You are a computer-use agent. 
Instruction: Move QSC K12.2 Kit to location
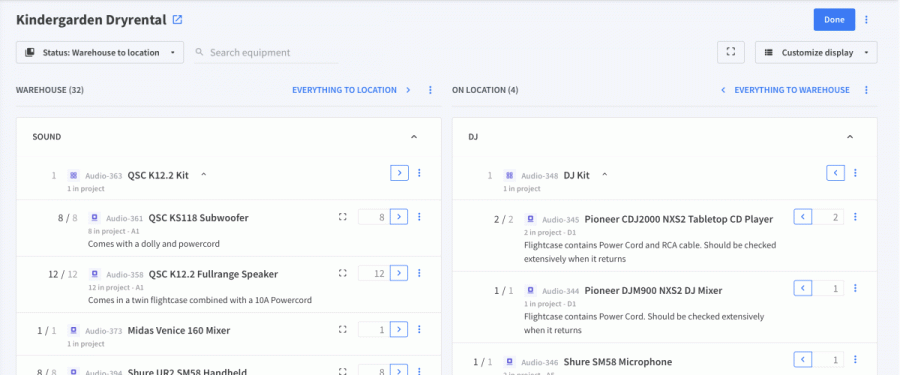399,173
